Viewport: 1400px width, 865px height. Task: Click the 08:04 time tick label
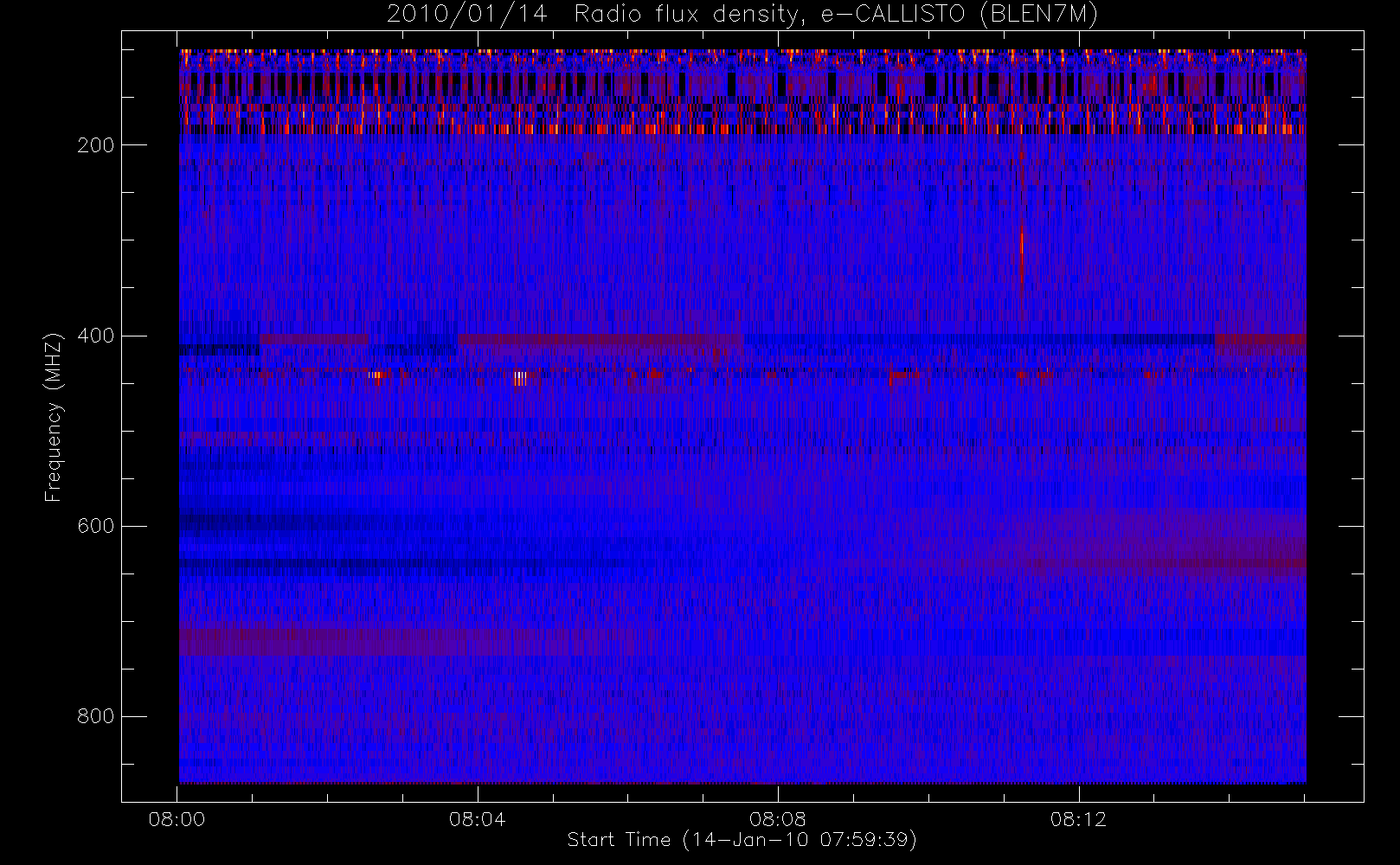[x=477, y=819]
